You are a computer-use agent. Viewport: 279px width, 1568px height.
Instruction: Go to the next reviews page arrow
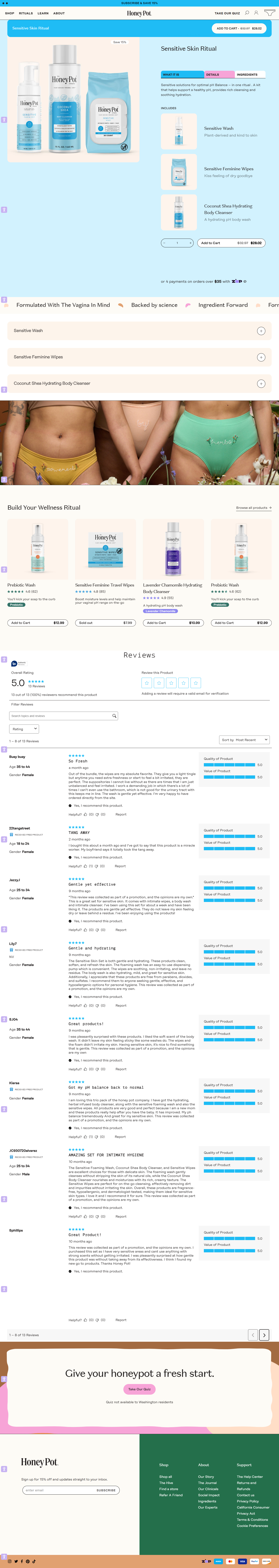(x=264, y=1335)
